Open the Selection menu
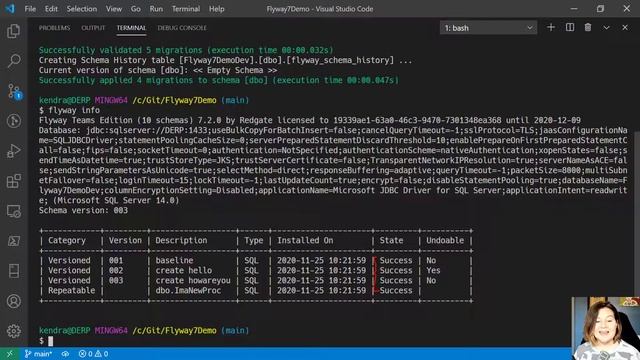 [x=82, y=9]
